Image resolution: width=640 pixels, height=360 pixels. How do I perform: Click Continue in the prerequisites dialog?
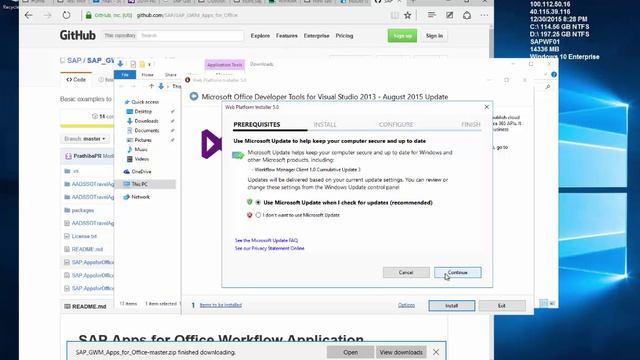click(458, 272)
